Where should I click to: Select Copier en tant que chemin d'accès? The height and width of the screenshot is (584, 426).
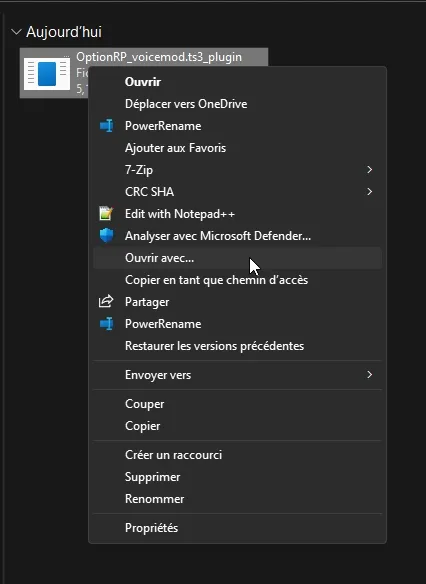click(237, 280)
